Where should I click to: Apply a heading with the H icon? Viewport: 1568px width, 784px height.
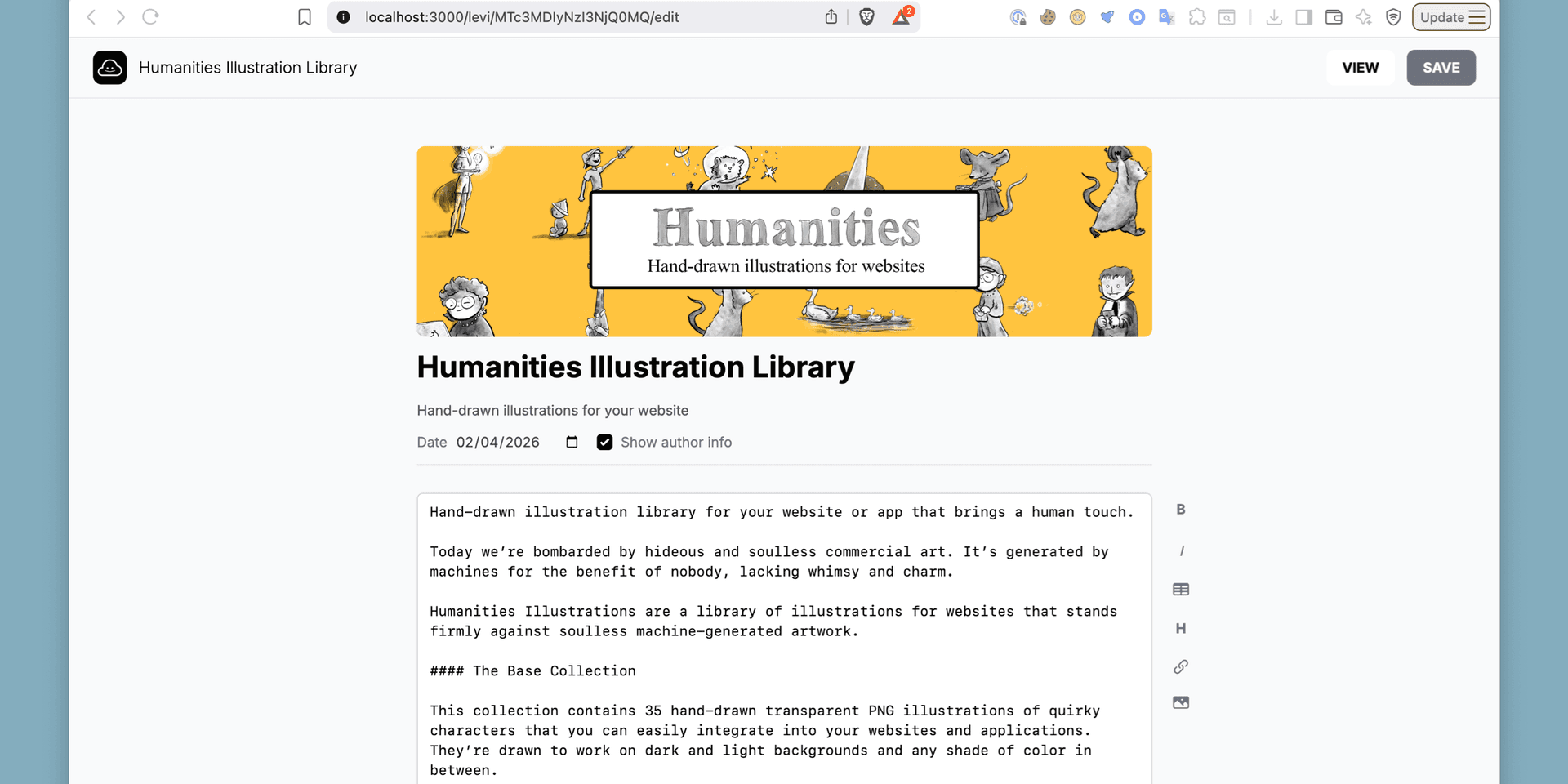click(1181, 628)
